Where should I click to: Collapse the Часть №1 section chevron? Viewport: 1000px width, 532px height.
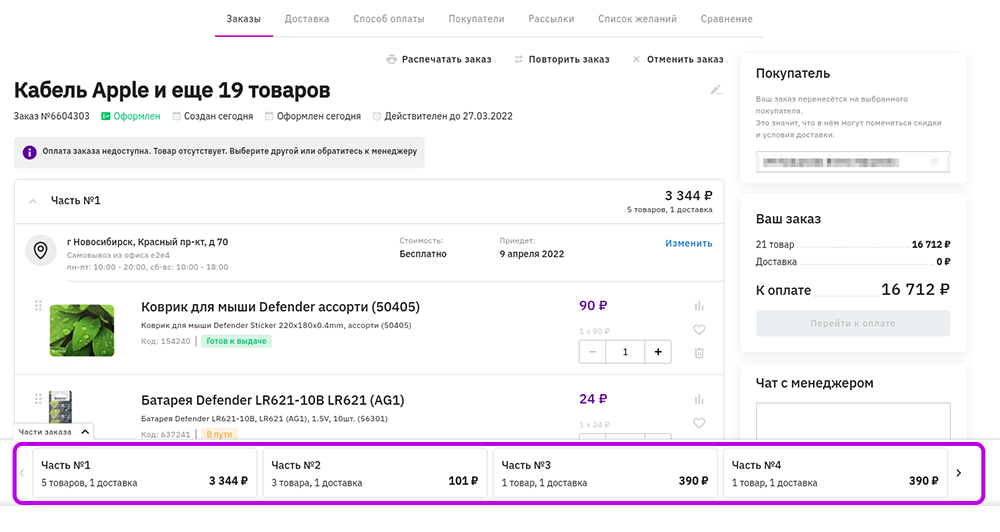tap(33, 201)
